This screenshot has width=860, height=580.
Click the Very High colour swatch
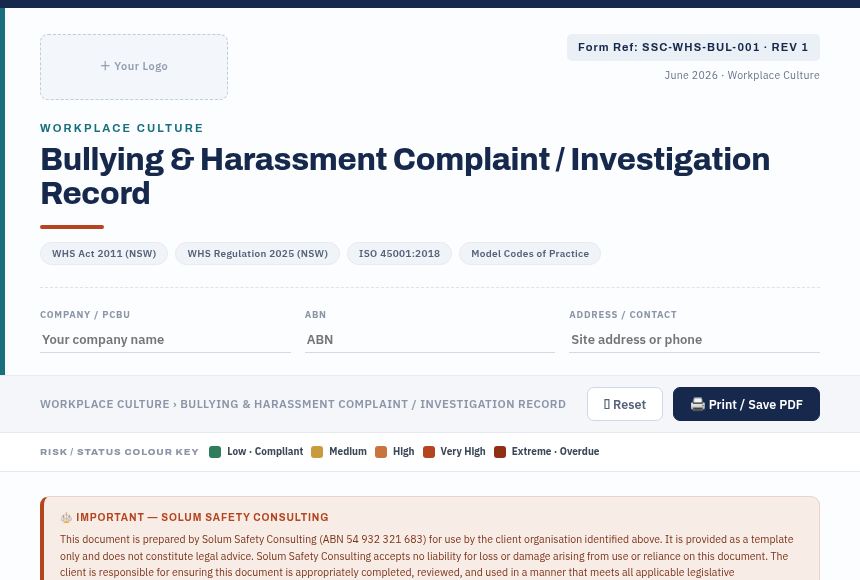click(x=429, y=452)
